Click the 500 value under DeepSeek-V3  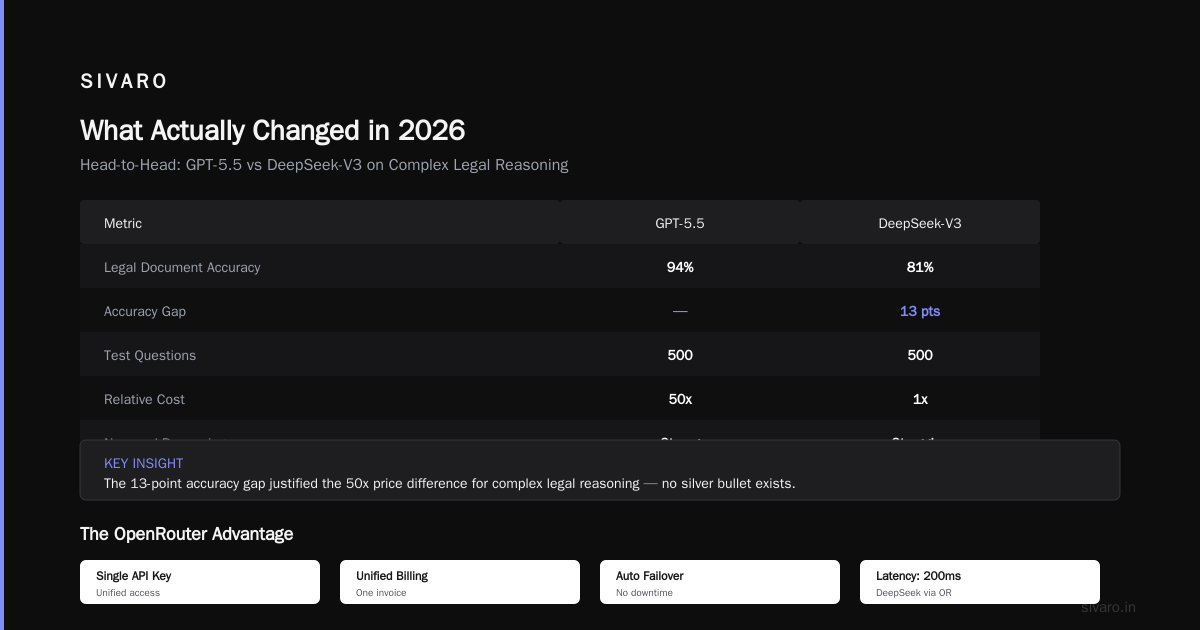920,355
